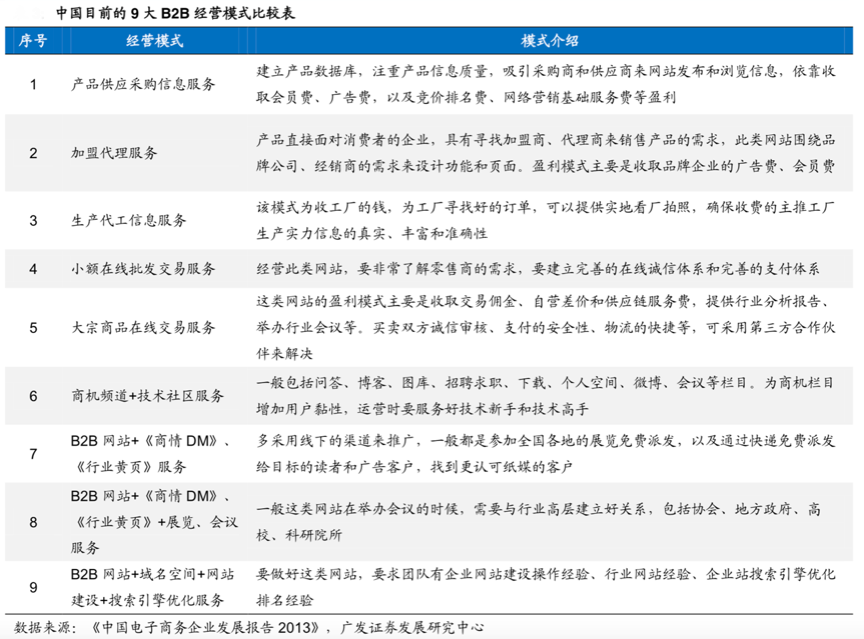Image resolution: width=864 pixels, height=639 pixels.
Task: Click the row number 5 cell
Action: pos(33,327)
